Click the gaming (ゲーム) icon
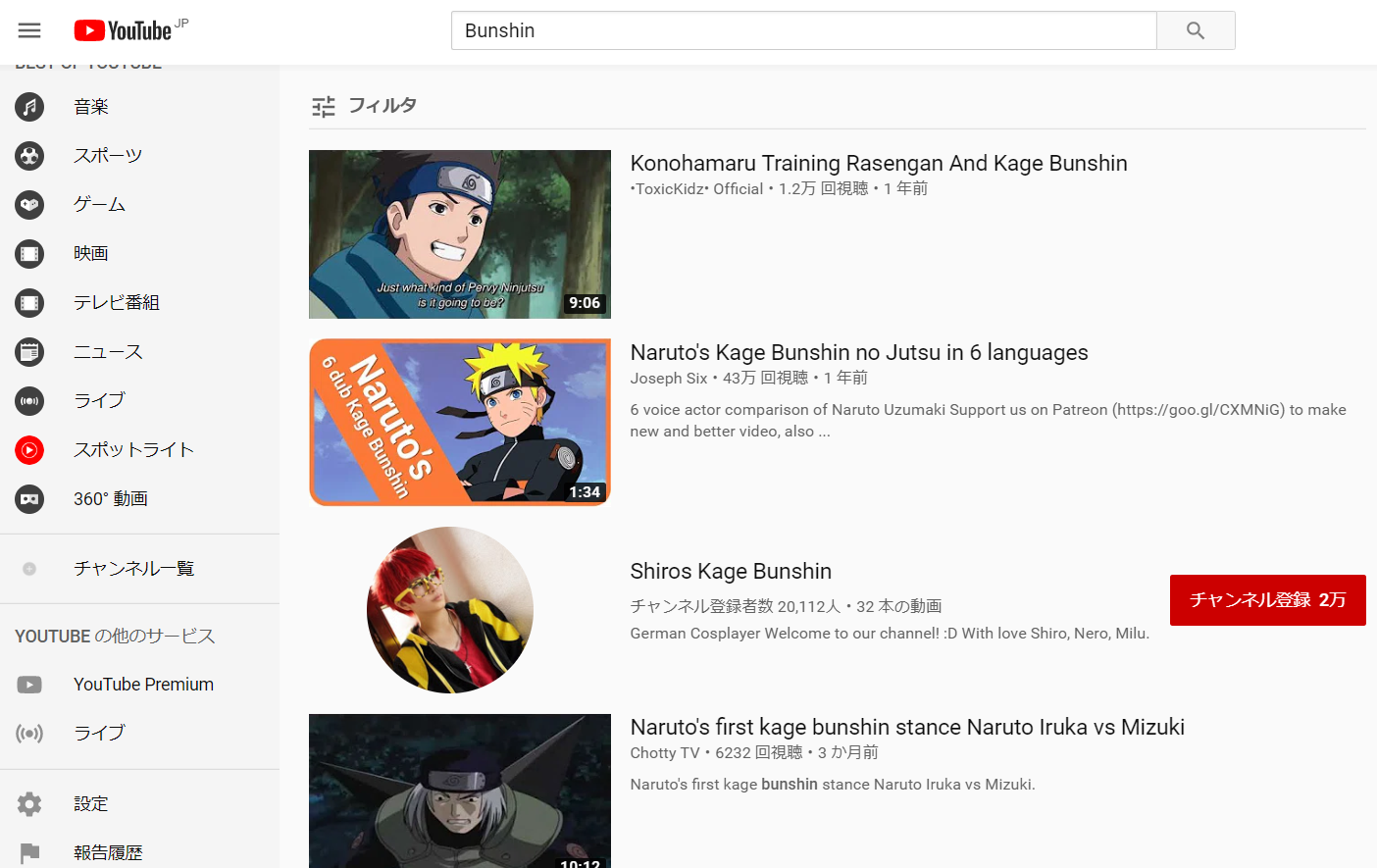 point(29,205)
